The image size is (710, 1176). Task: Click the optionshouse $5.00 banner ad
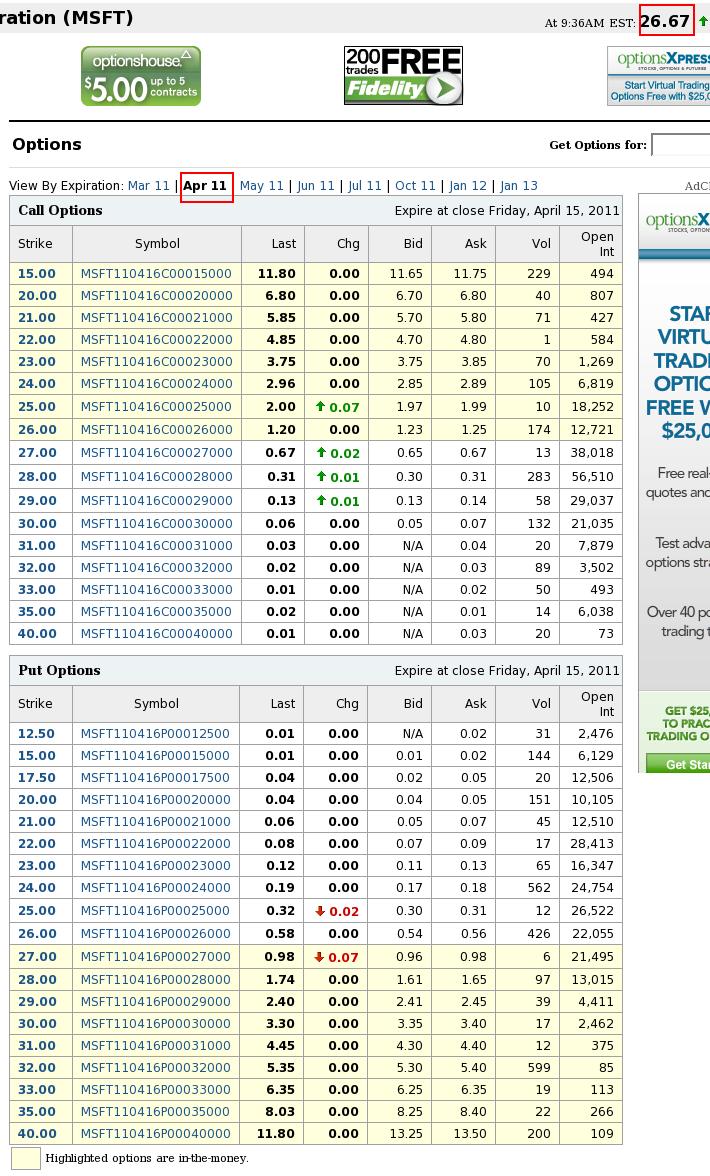point(141,76)
